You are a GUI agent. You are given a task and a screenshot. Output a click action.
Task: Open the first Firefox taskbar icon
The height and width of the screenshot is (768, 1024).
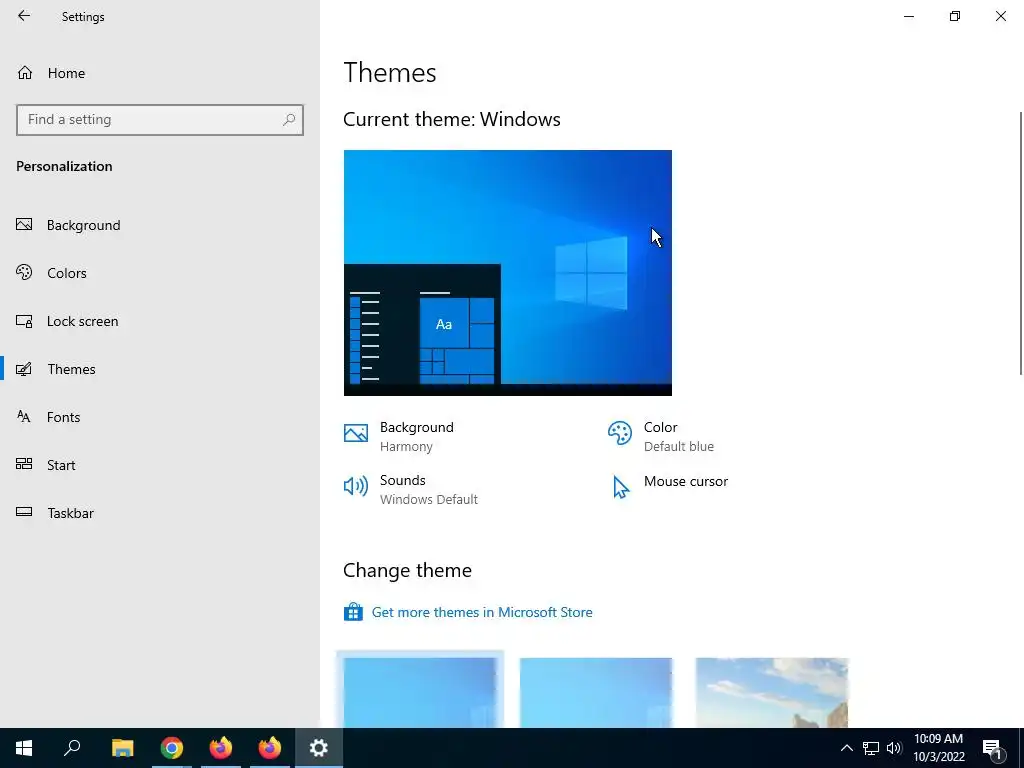221,748
